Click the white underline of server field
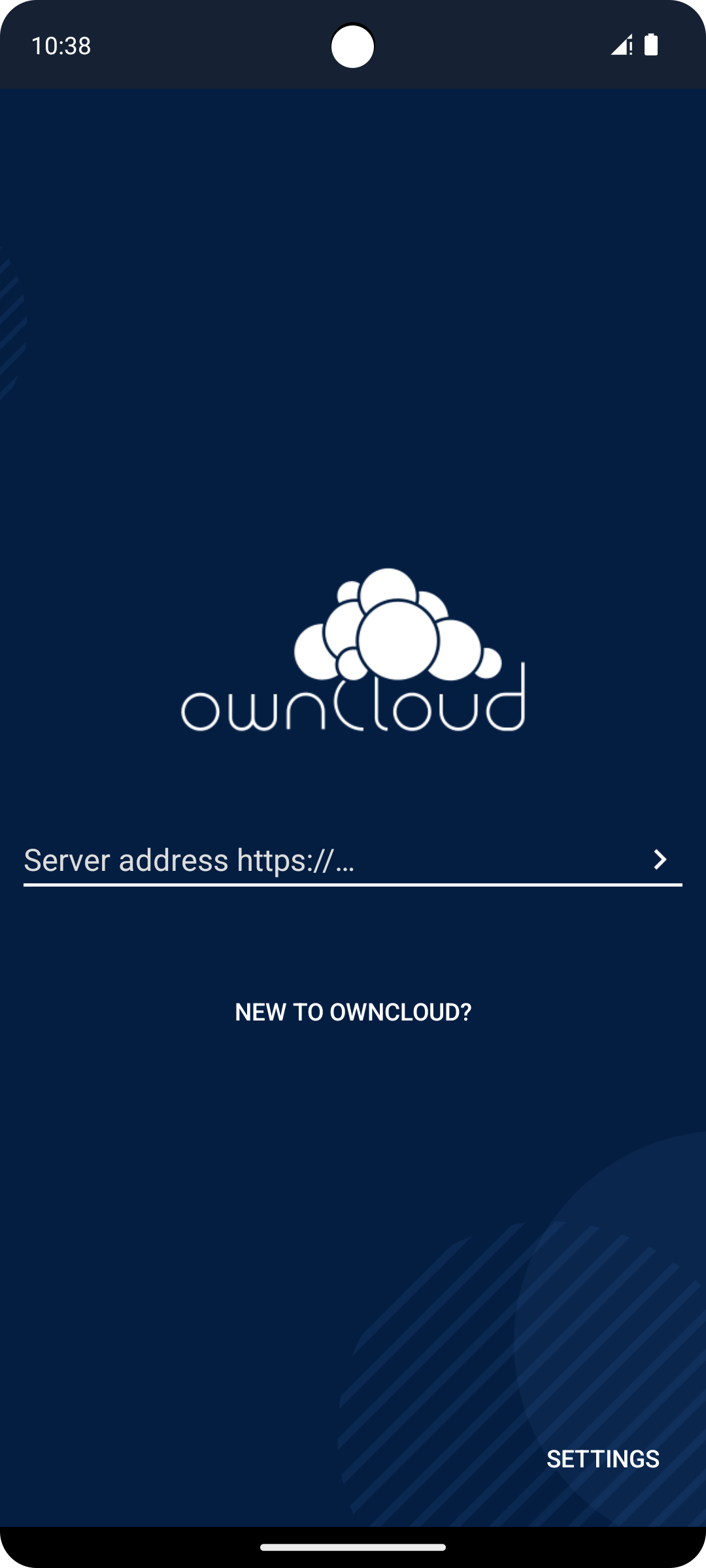 [x=353, y=885]
